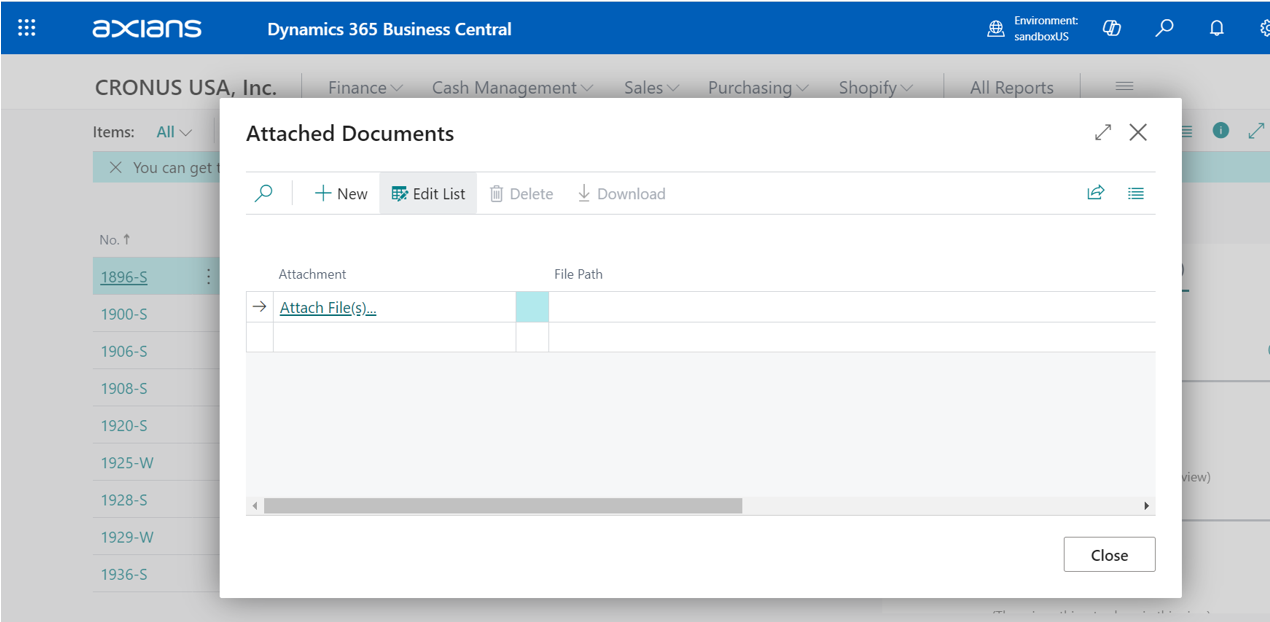Open the app launcher waffle icon
The height and width of the screenshot is (622, 1270).
tap(27, 28)
